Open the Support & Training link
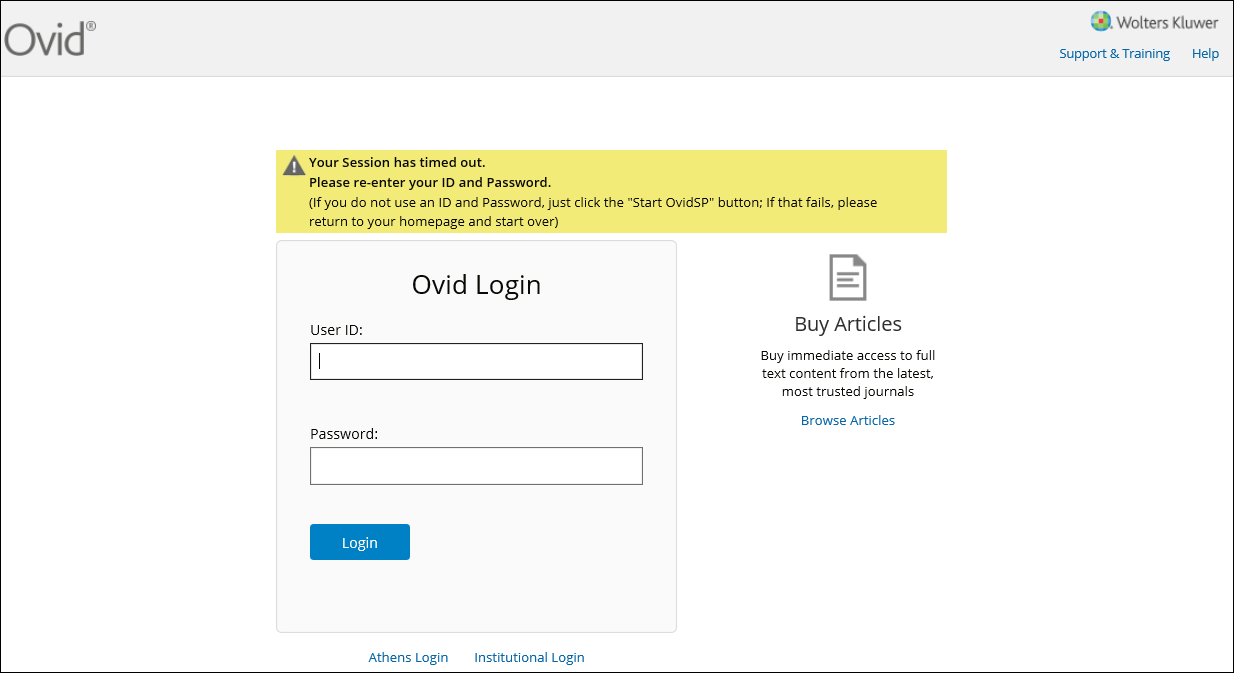The height and width of the screenshot is (673, 1234). tap(1114, 54)
